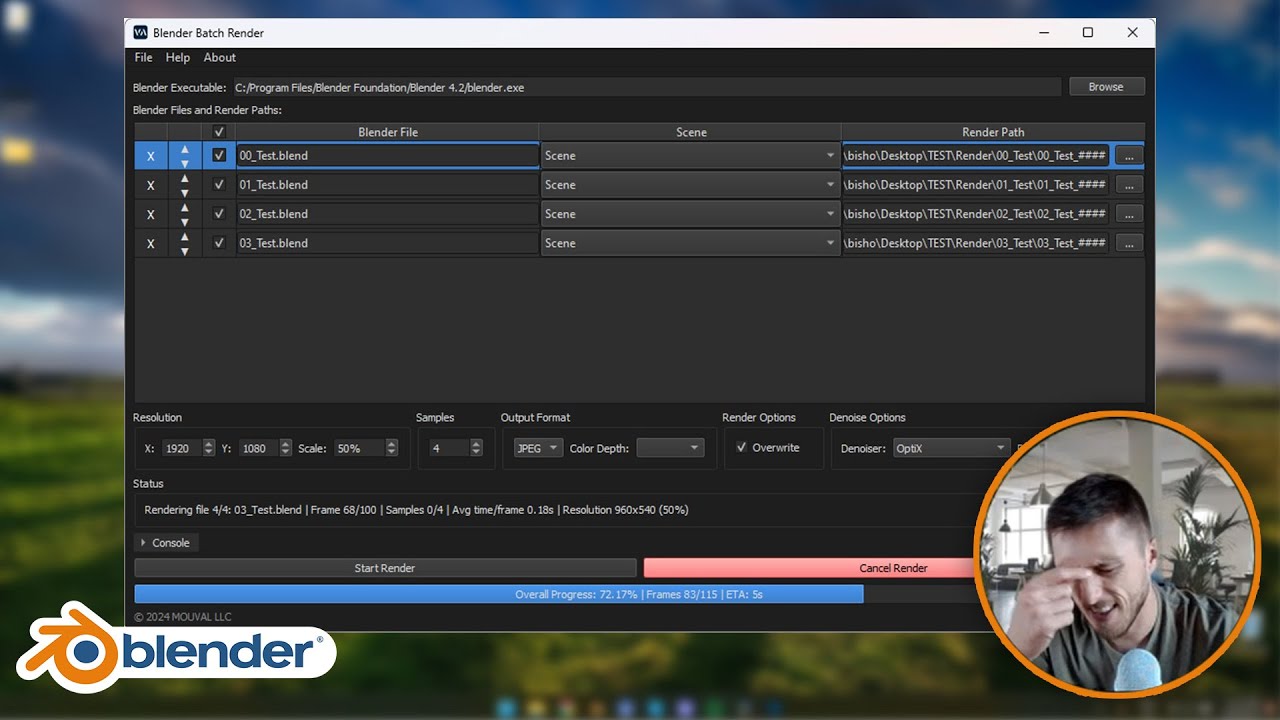Move 02_Test.blend down using its down arrow
Screen dimensions: 1280x720
click(185, 221)
